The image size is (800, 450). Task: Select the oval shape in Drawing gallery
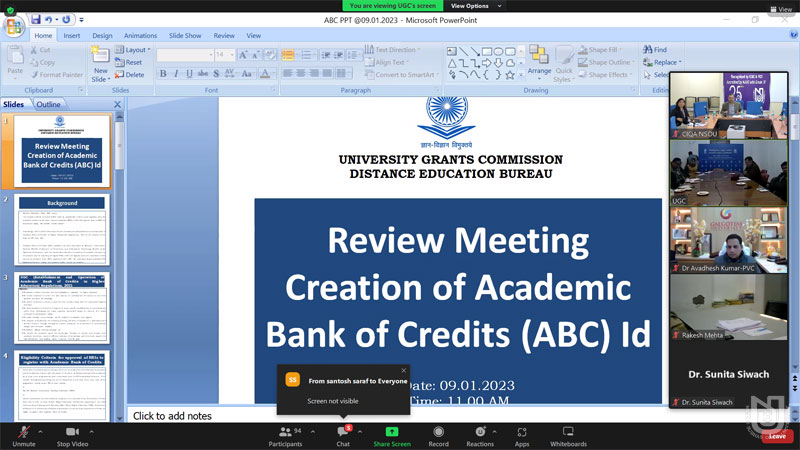pos(498,52)
